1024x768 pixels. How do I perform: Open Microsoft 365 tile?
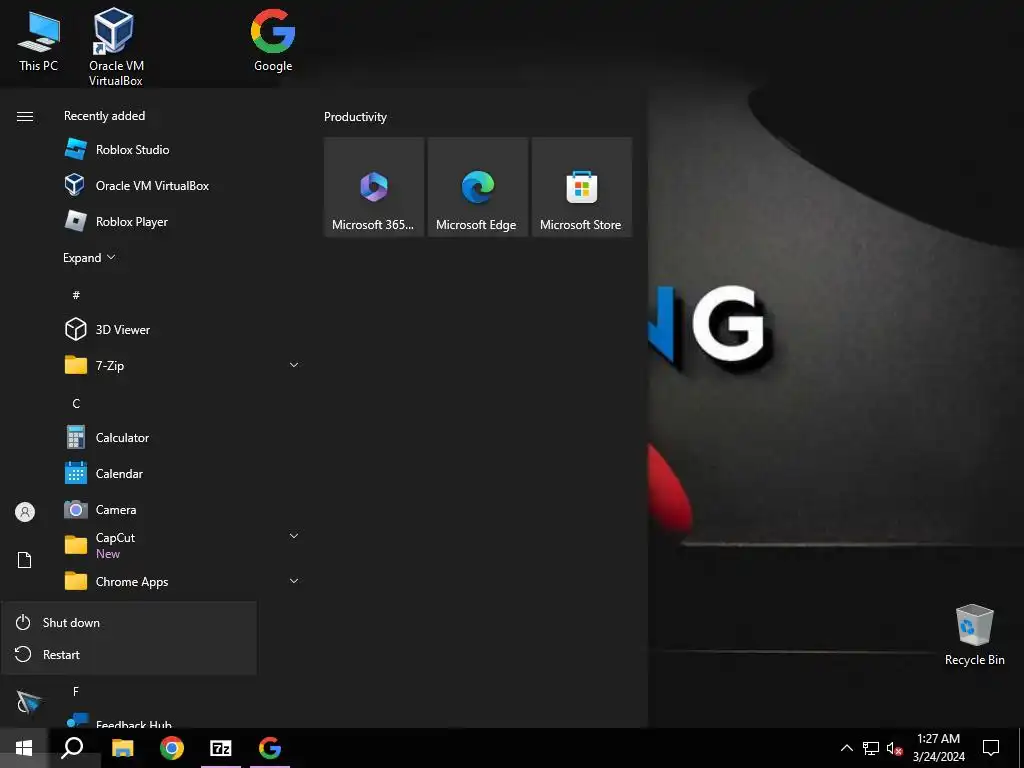click(x=374, y=187)
